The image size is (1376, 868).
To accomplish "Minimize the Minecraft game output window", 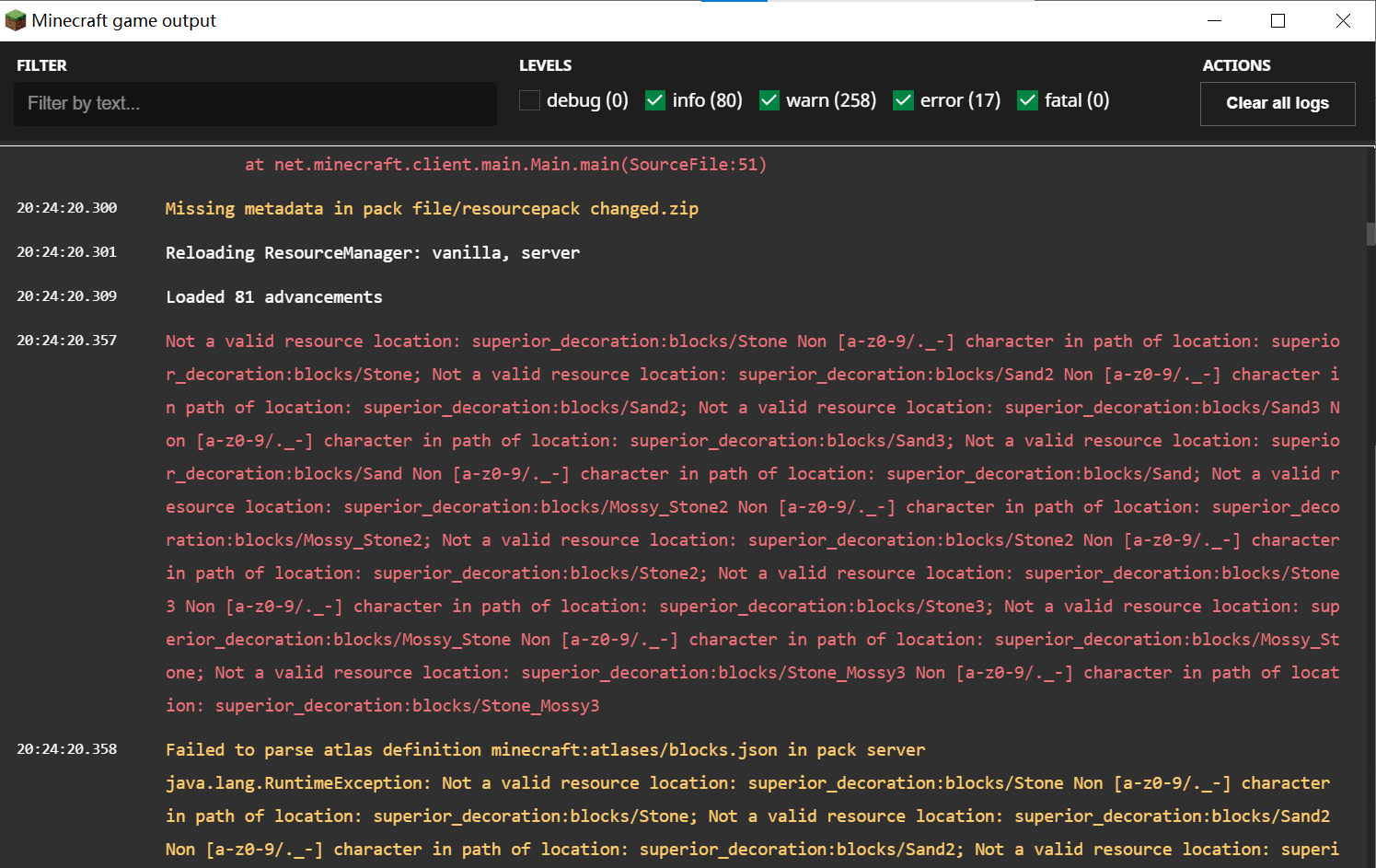I will 1214,20.
